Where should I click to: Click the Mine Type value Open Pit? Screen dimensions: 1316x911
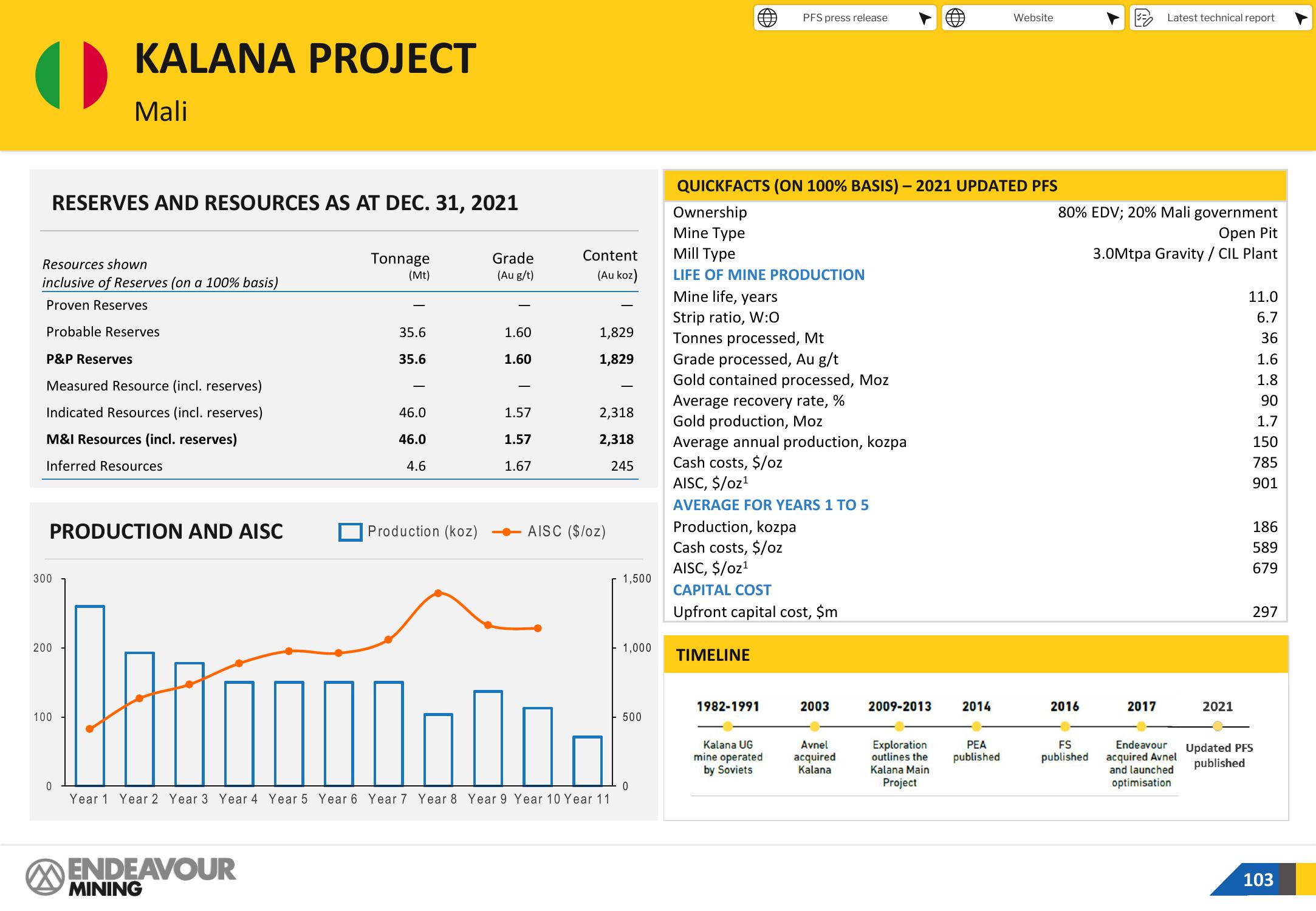1247,233
